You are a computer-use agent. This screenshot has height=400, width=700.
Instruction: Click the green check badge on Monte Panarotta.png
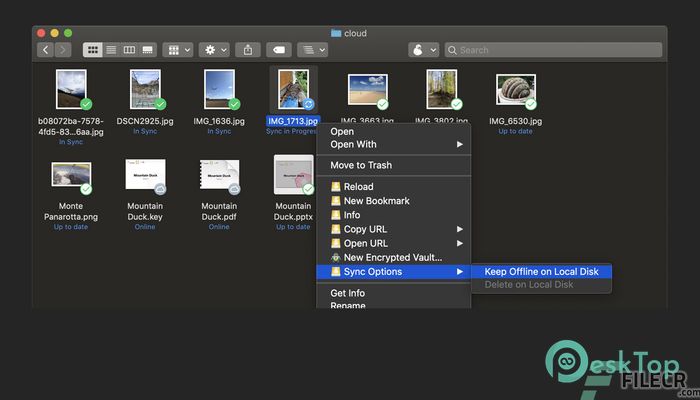[x=86, y=189]
